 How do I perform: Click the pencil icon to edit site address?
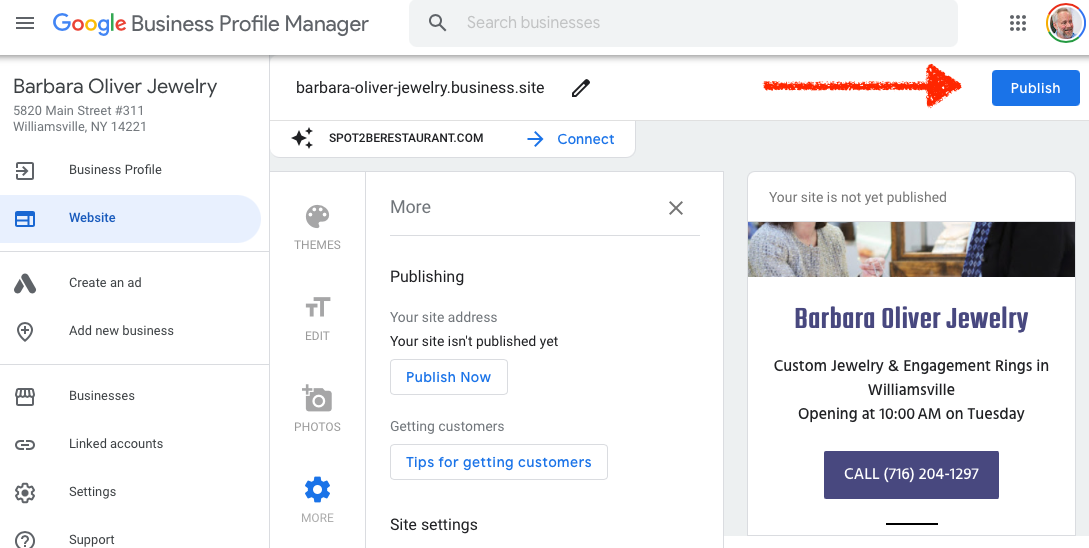coord(581,88)
